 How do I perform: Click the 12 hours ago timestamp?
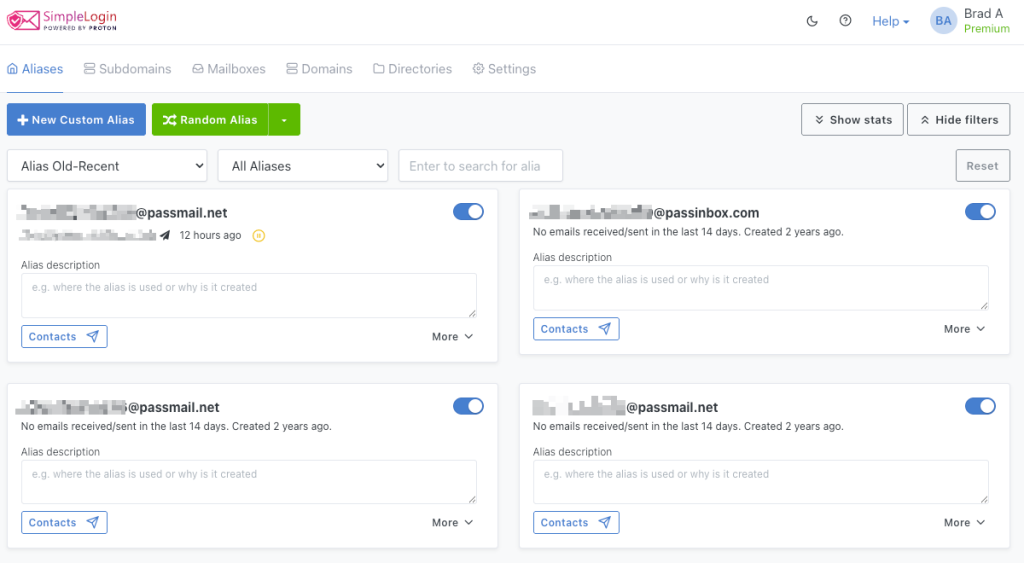210,235
